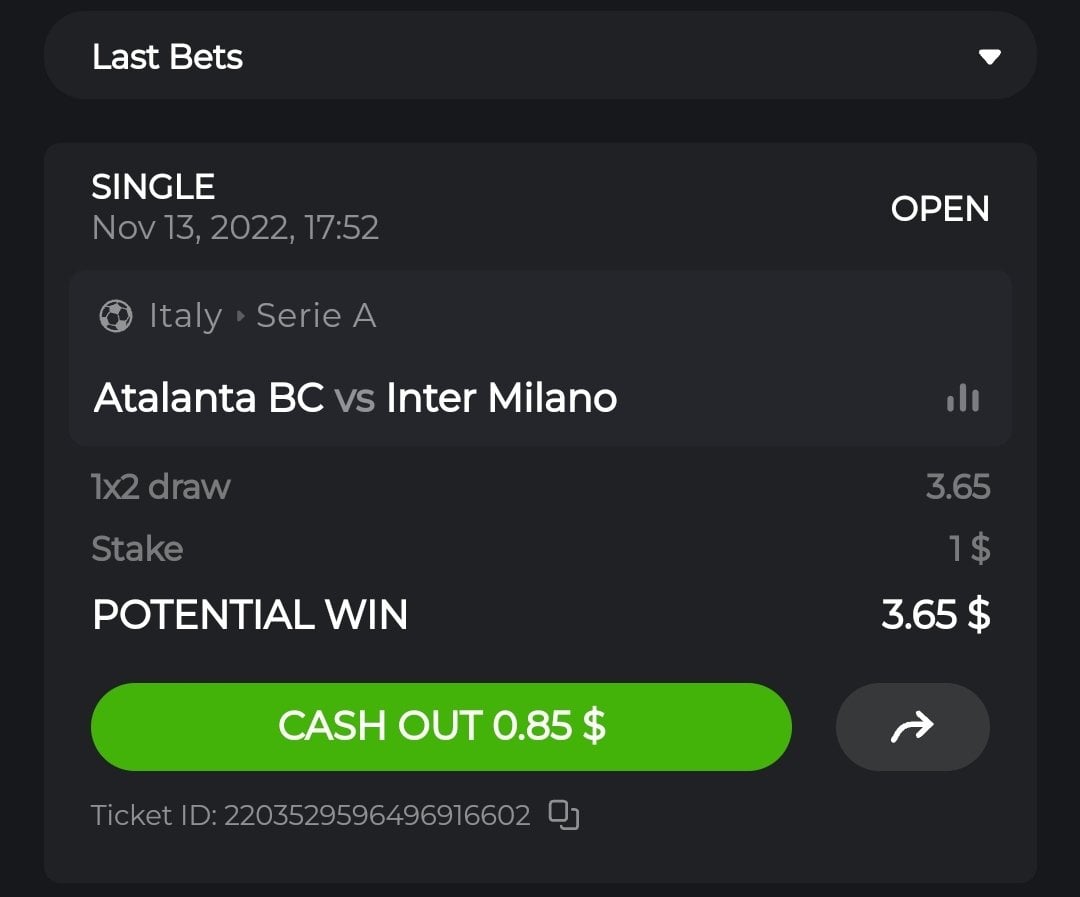Viewport: 1080px width, 897px height.
Task: Click the Nov 13, 2022 bet timestamp
Action: pos(235,228)
